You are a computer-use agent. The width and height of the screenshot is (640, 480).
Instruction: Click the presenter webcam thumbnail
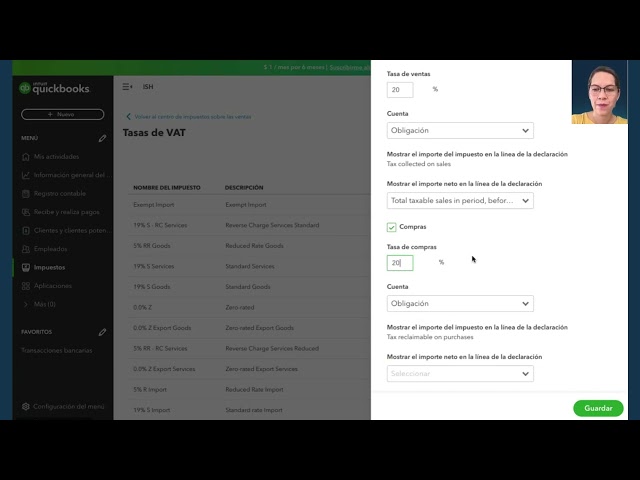(x=600, y=92)
